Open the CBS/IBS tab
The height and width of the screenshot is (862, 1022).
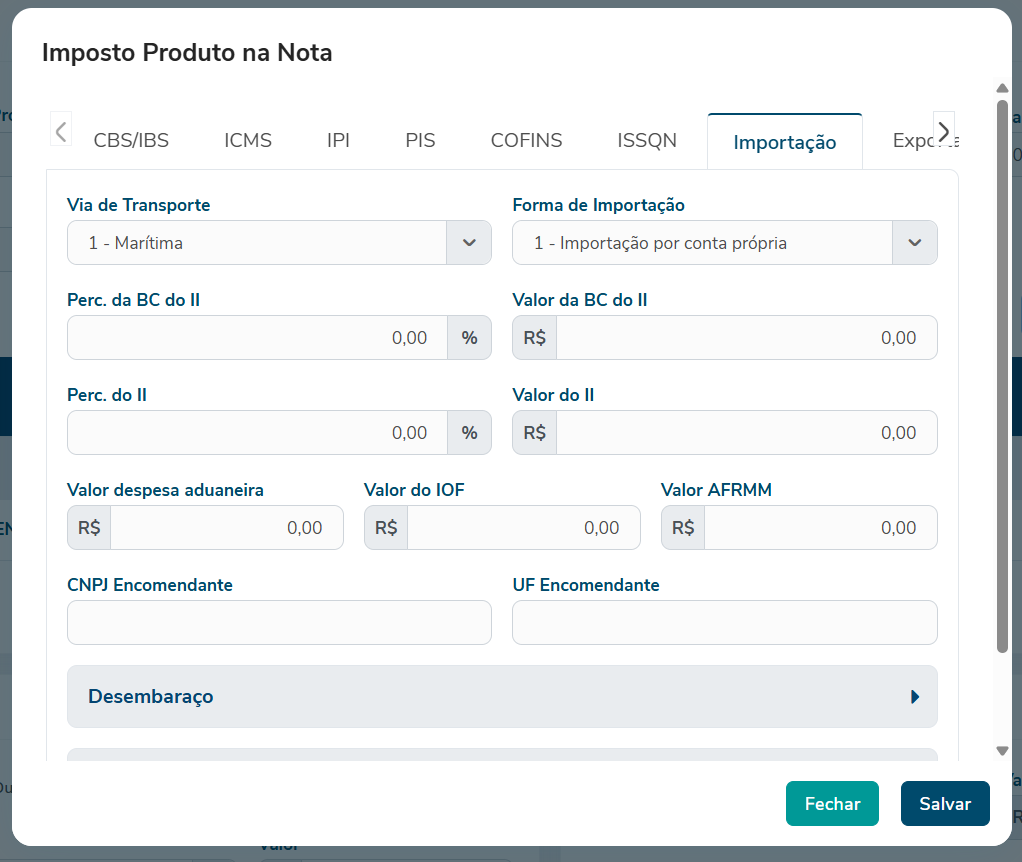point(131,141)
